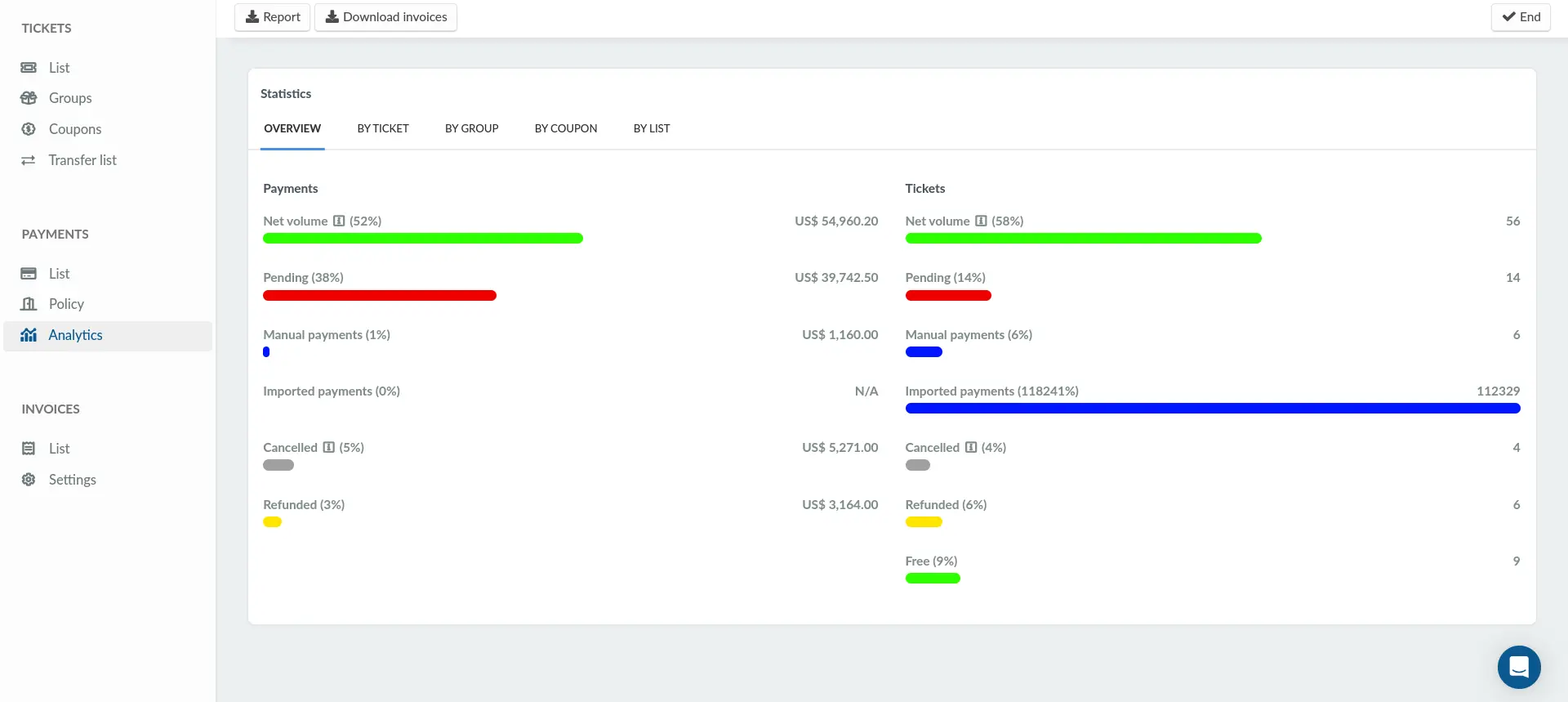This screenshot has height=702, width=1568.
Task: Click the N/A imported payments value
Action: [x=866, y=391]
